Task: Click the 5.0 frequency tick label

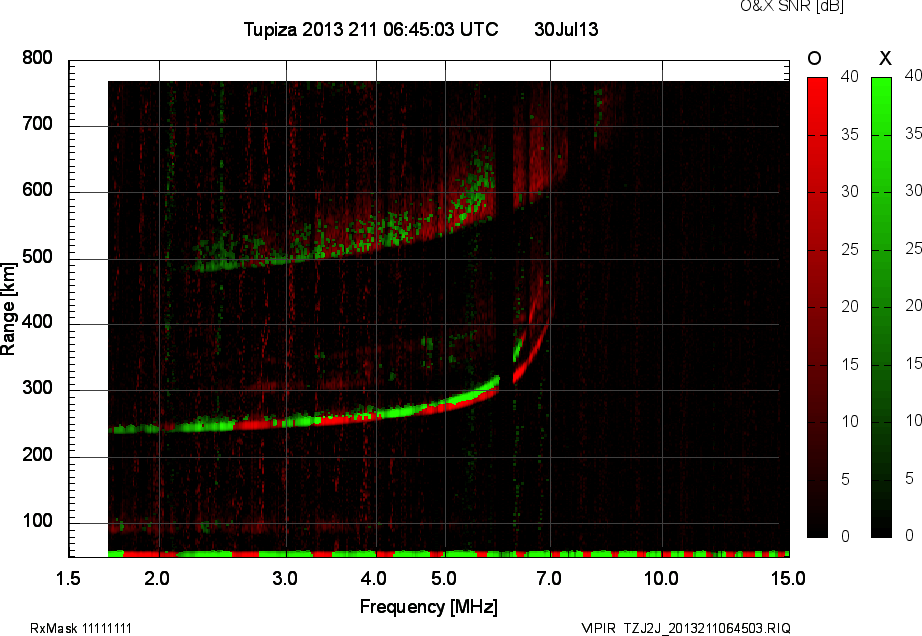Action: click(443, 578)
